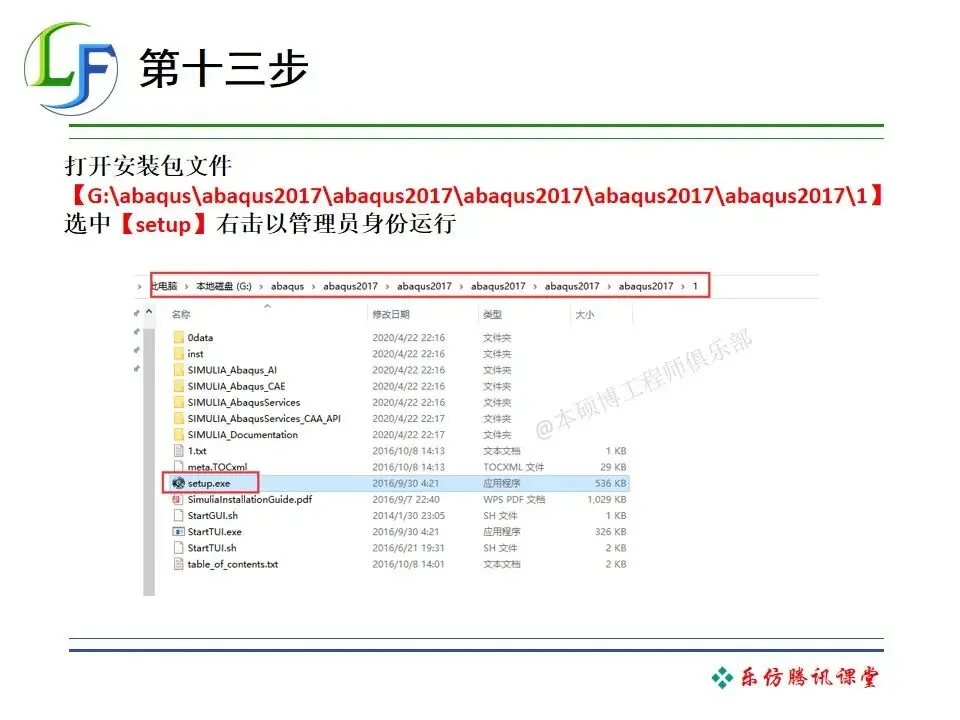Sort files by the 名称 column header
960x720 pixels.
181,314
